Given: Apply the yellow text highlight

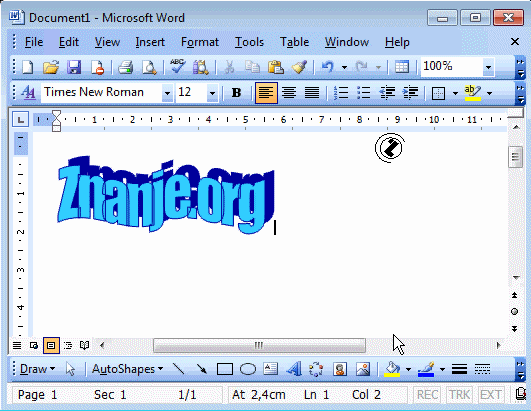Looking at the screenshot, I should coord(473,93).
